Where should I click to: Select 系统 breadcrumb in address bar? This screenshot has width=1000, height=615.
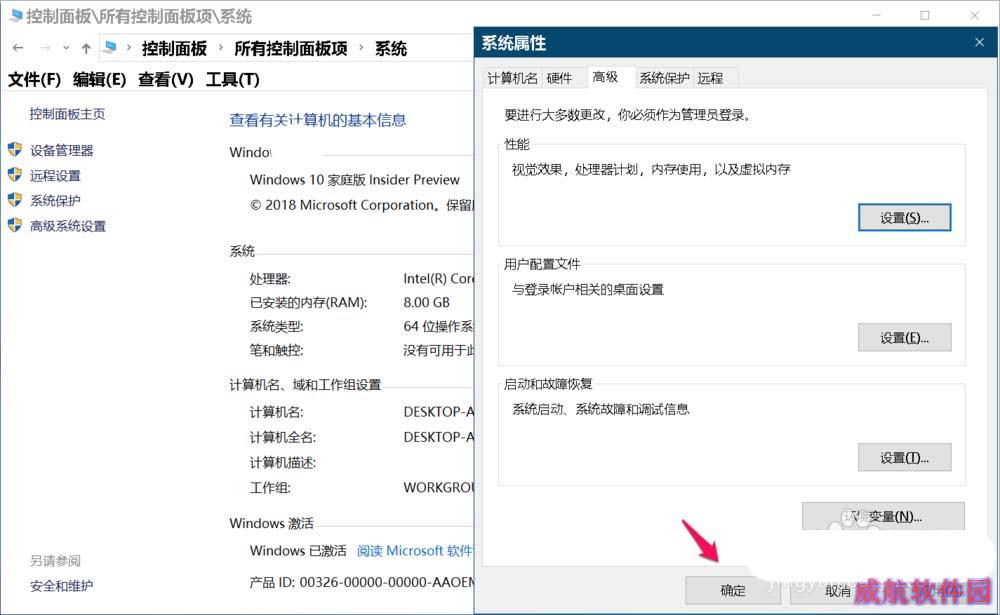coord(390,48)
